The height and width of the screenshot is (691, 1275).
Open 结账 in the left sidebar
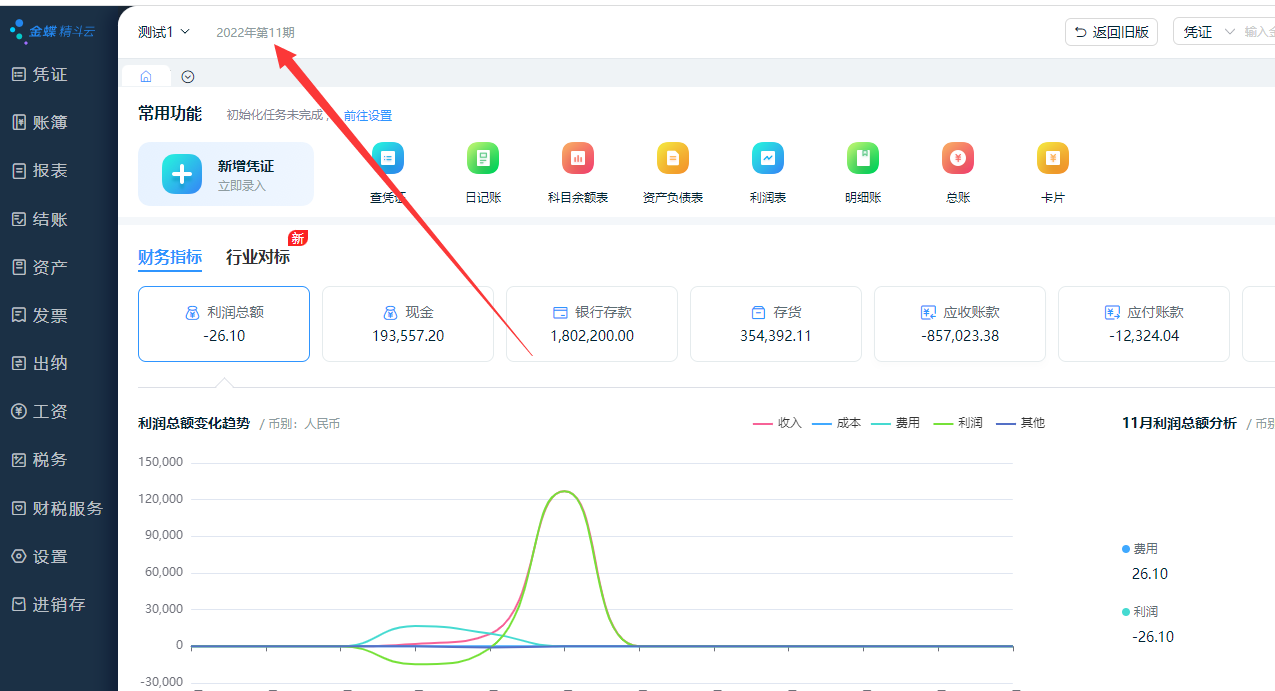point(50,219)
